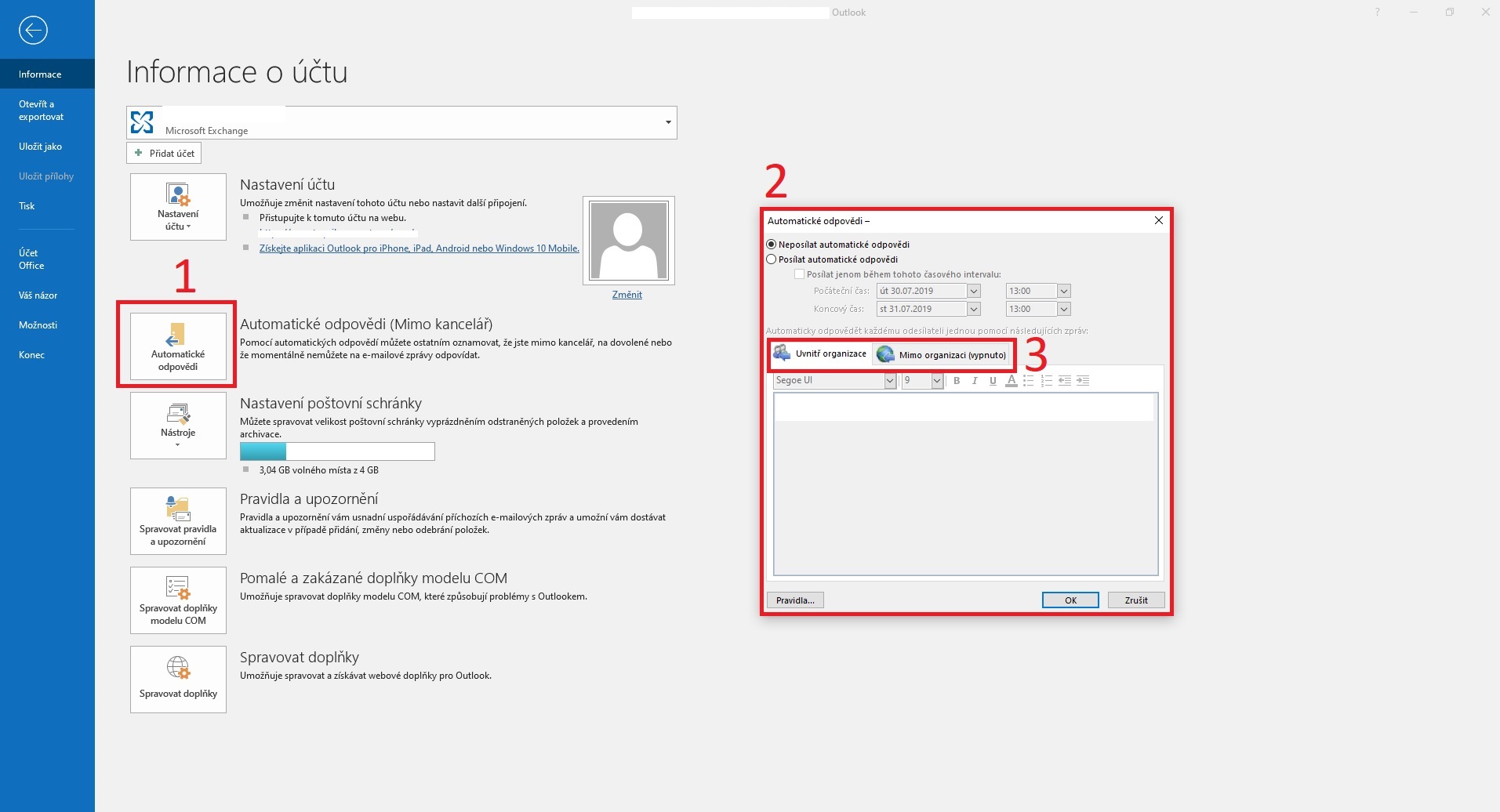The image size is (1500, 812).
Task: Click the Spravovat doplňky globe button
Action: pos(178,679)
